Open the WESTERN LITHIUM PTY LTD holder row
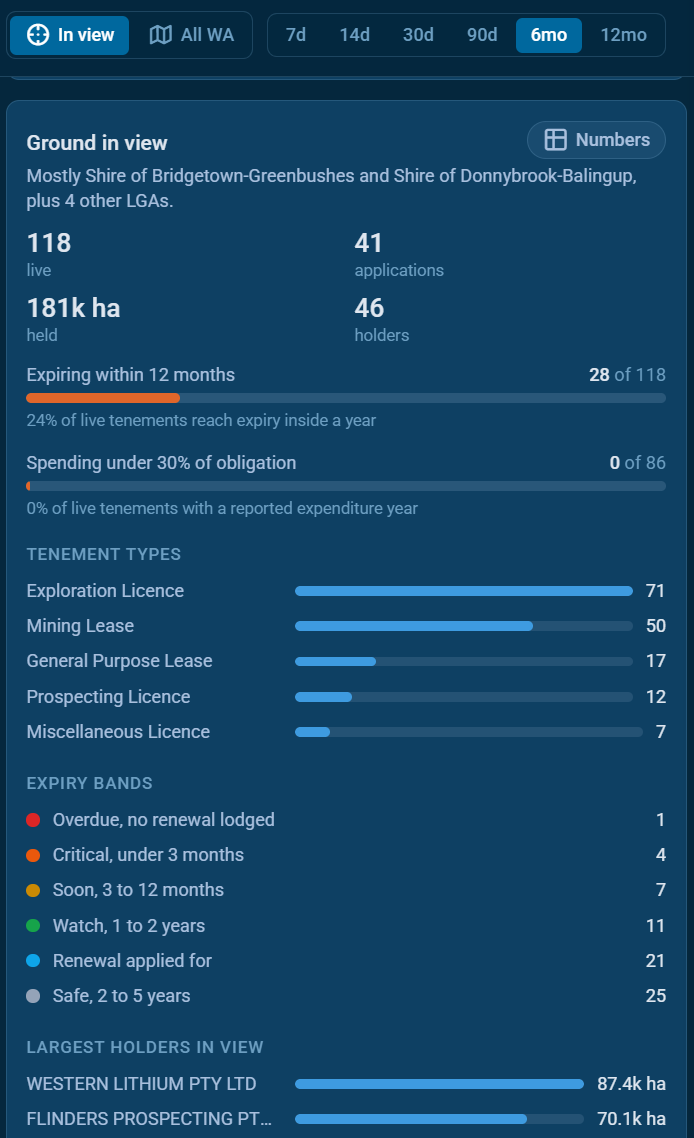 [346, 1084]
